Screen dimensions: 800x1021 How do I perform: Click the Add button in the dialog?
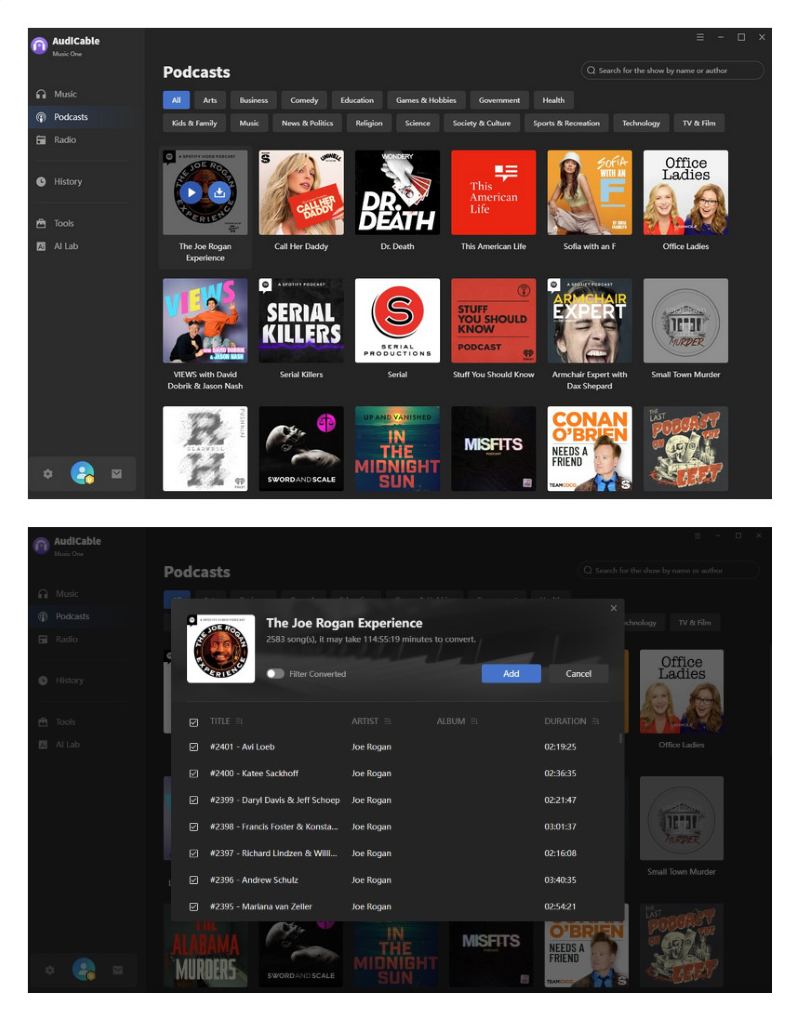(511, 674)
